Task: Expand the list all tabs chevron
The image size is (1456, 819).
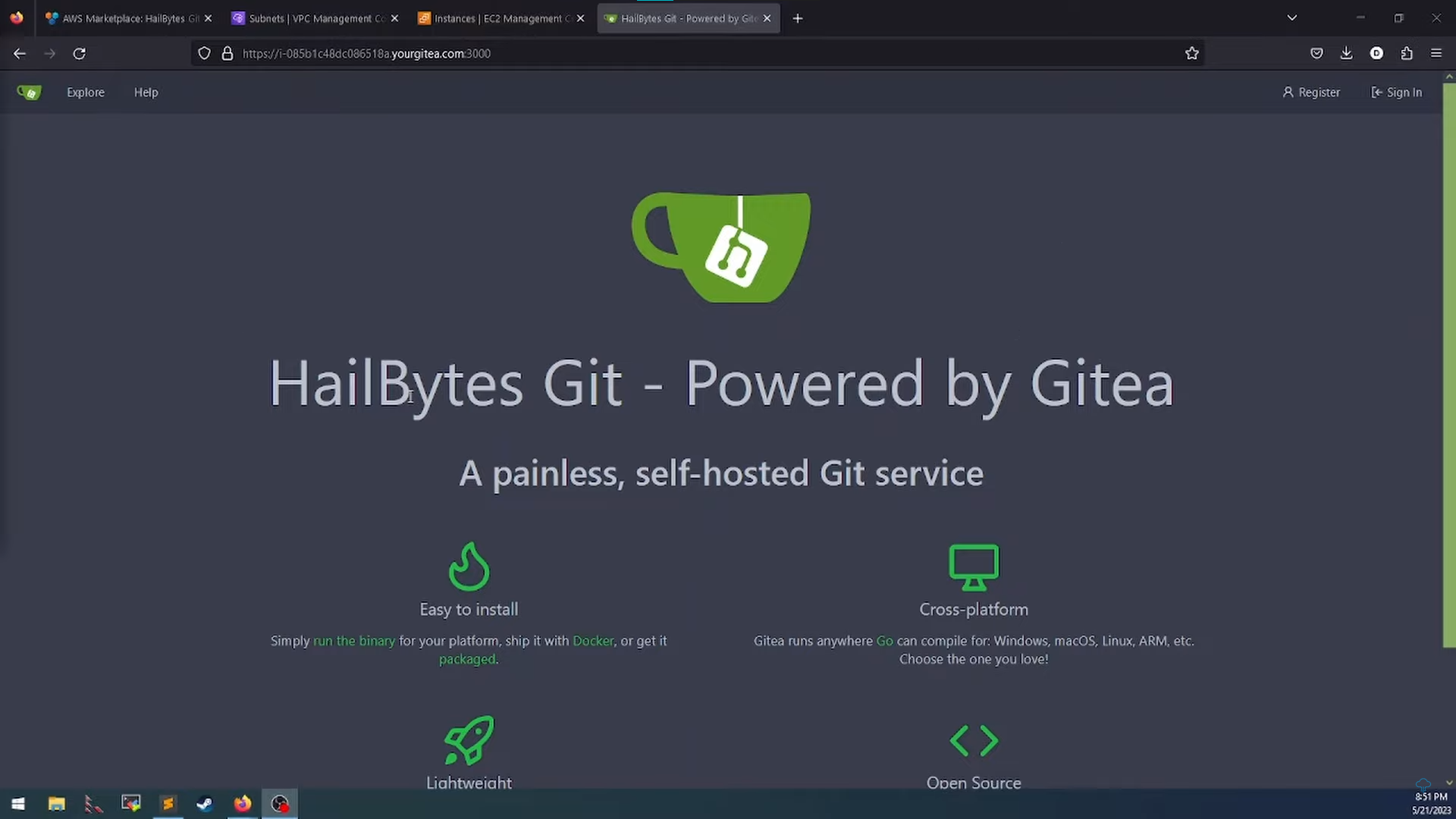Action: click(x=1291, y=18)
